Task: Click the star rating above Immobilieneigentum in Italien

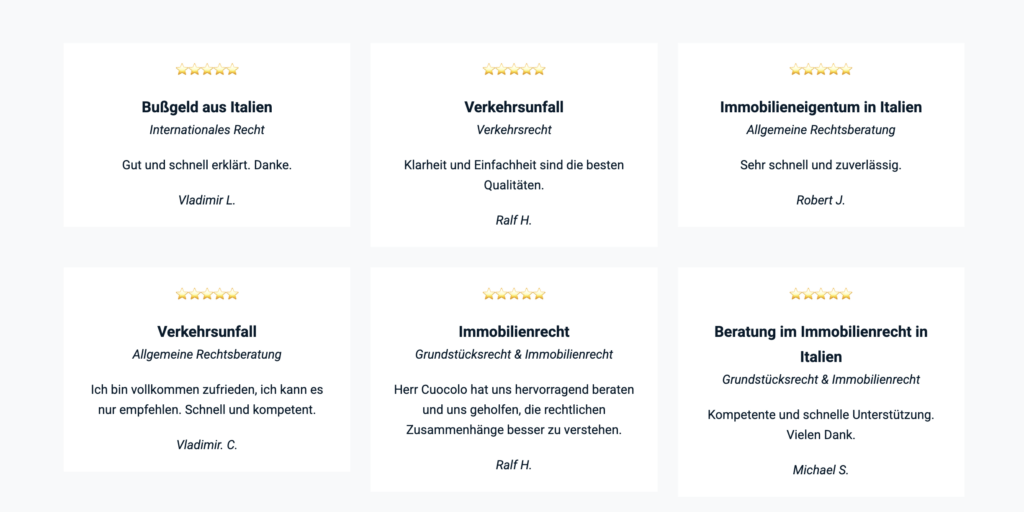Action: click(821, 70)
